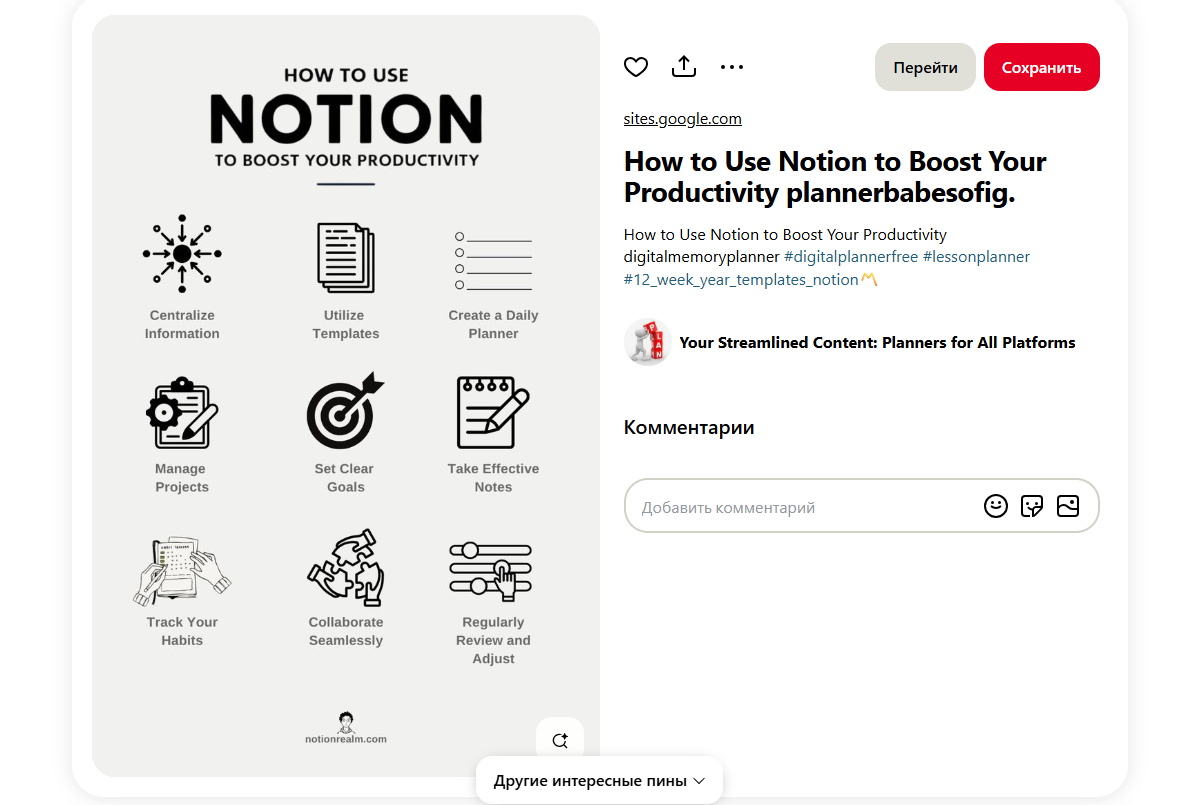
Task: Click the Manage Projects clipboard icon
Action: (182, 412)
